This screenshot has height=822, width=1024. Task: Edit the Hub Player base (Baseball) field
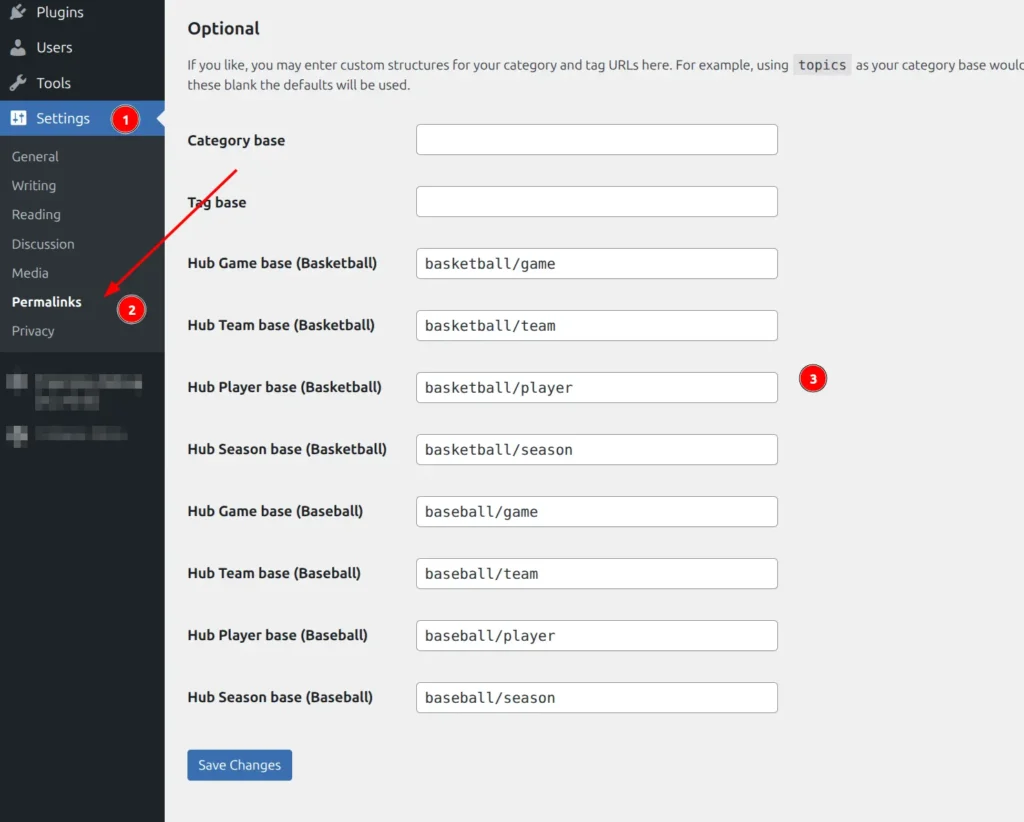597,636
